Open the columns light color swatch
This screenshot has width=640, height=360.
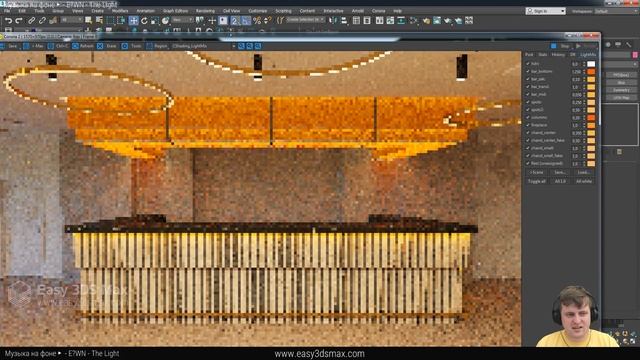click(x=591, y=118)
